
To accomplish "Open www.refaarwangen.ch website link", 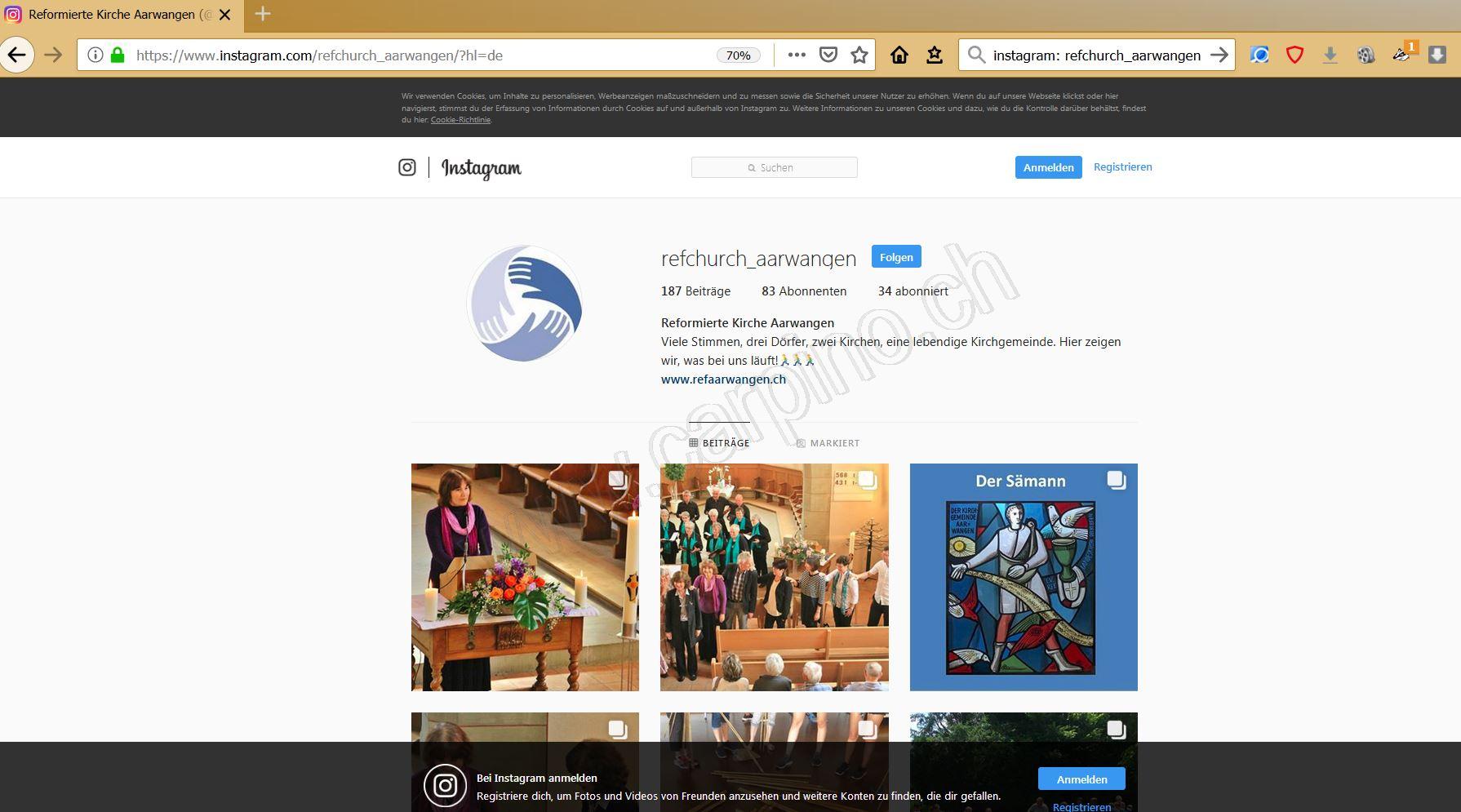I will tap(723, 379).
